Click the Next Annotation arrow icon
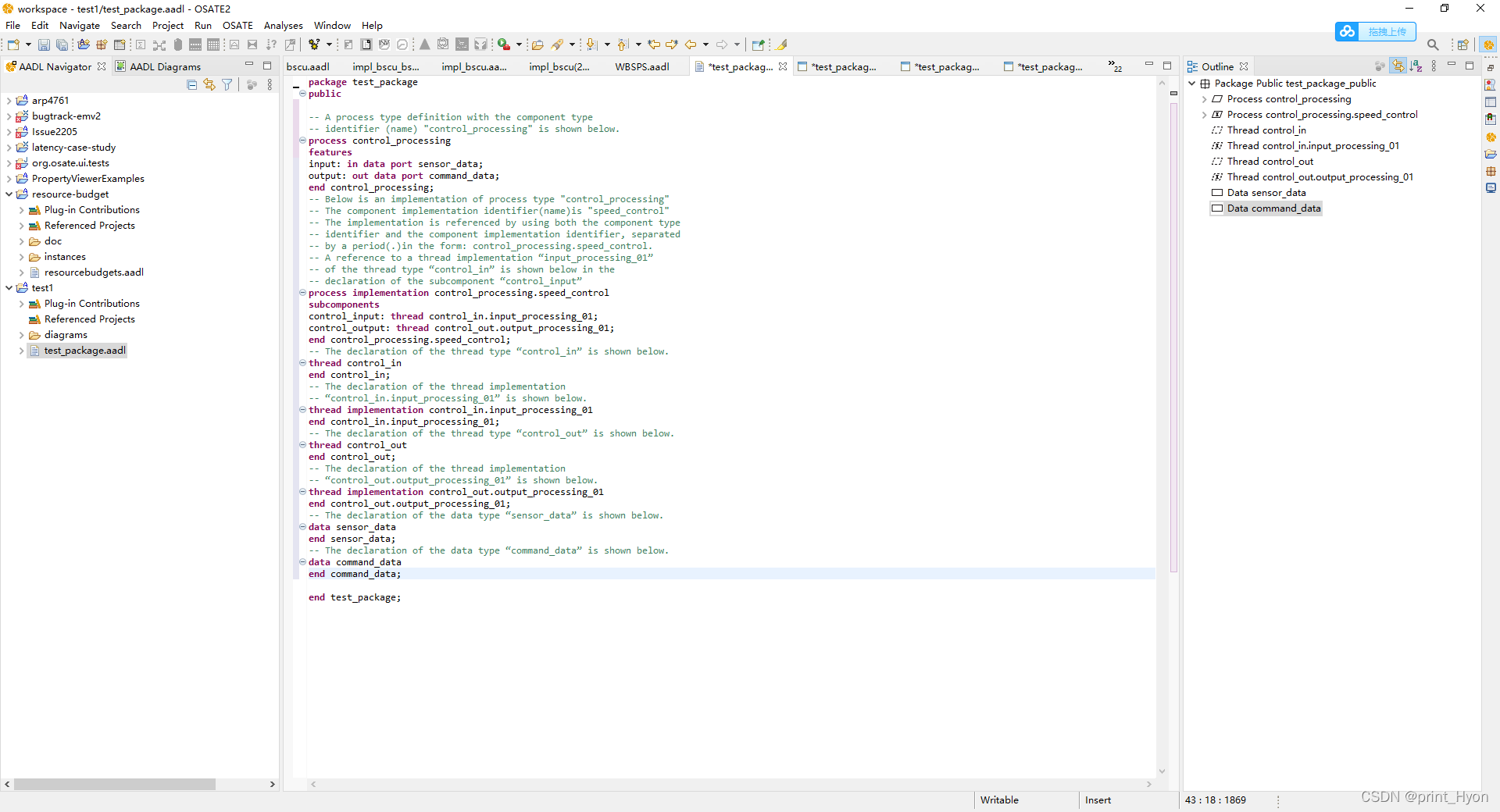The image size is (1500, 812). [x=591, y=45]
